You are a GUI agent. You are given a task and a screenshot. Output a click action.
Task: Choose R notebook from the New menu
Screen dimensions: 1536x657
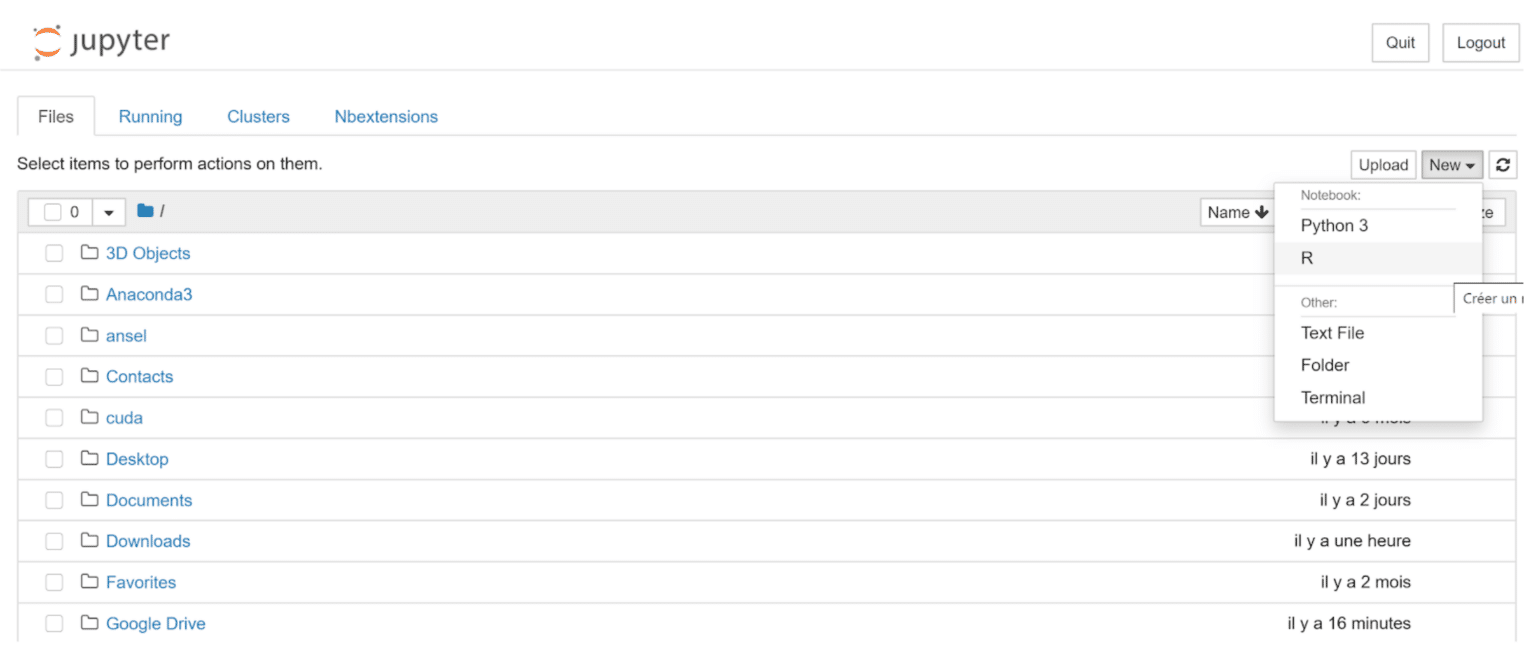(1307, 258)
